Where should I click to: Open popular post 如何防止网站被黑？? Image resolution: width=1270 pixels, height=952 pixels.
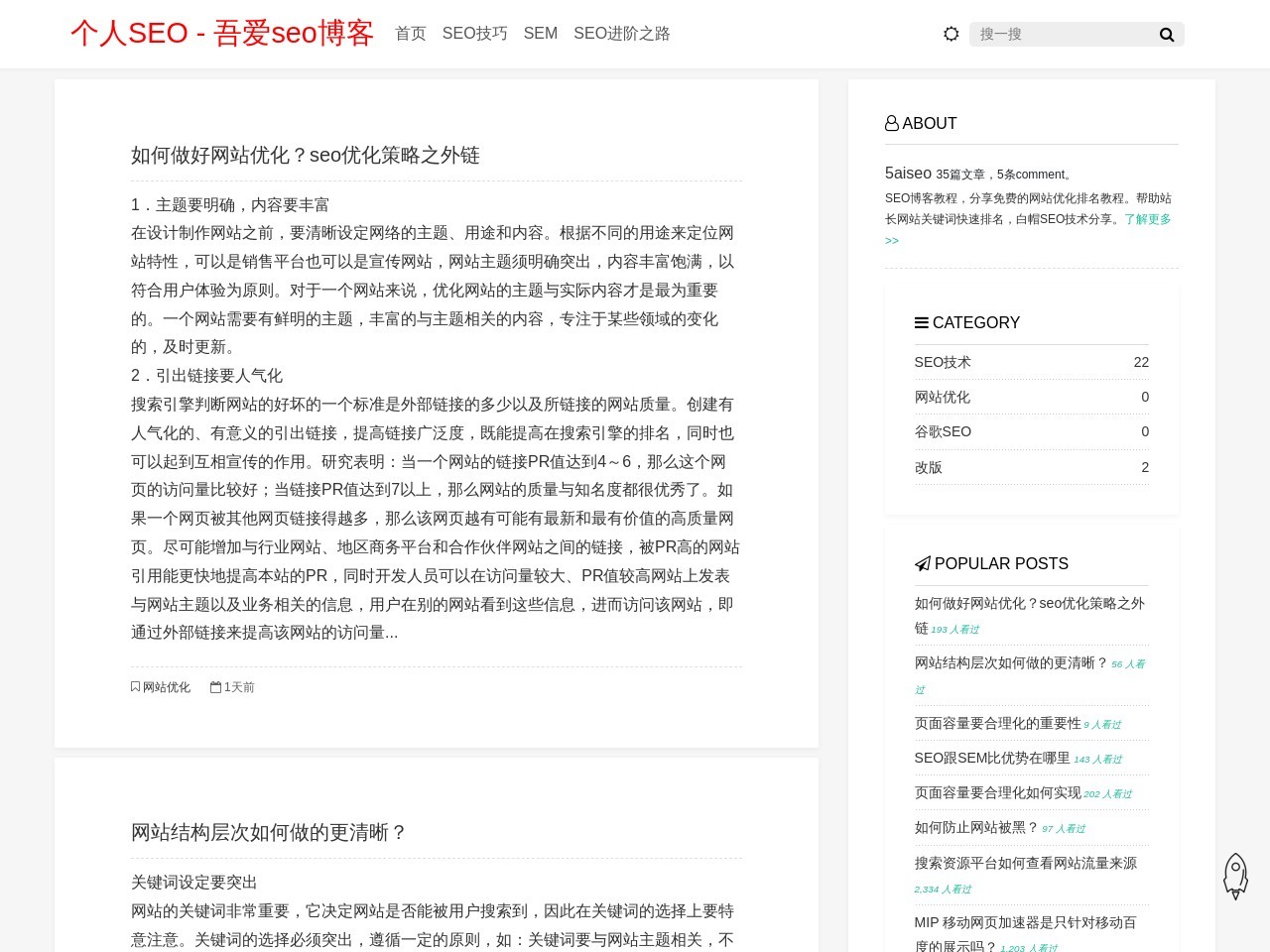point(976,827)
